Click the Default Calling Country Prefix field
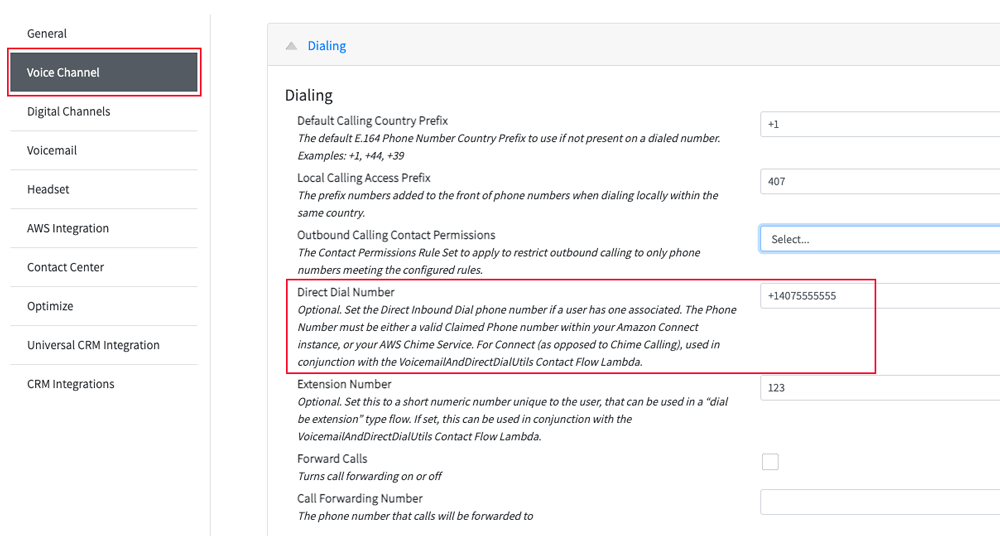Image resolution: width=1000 pixels, height=536 pixels. pos(880,124)
